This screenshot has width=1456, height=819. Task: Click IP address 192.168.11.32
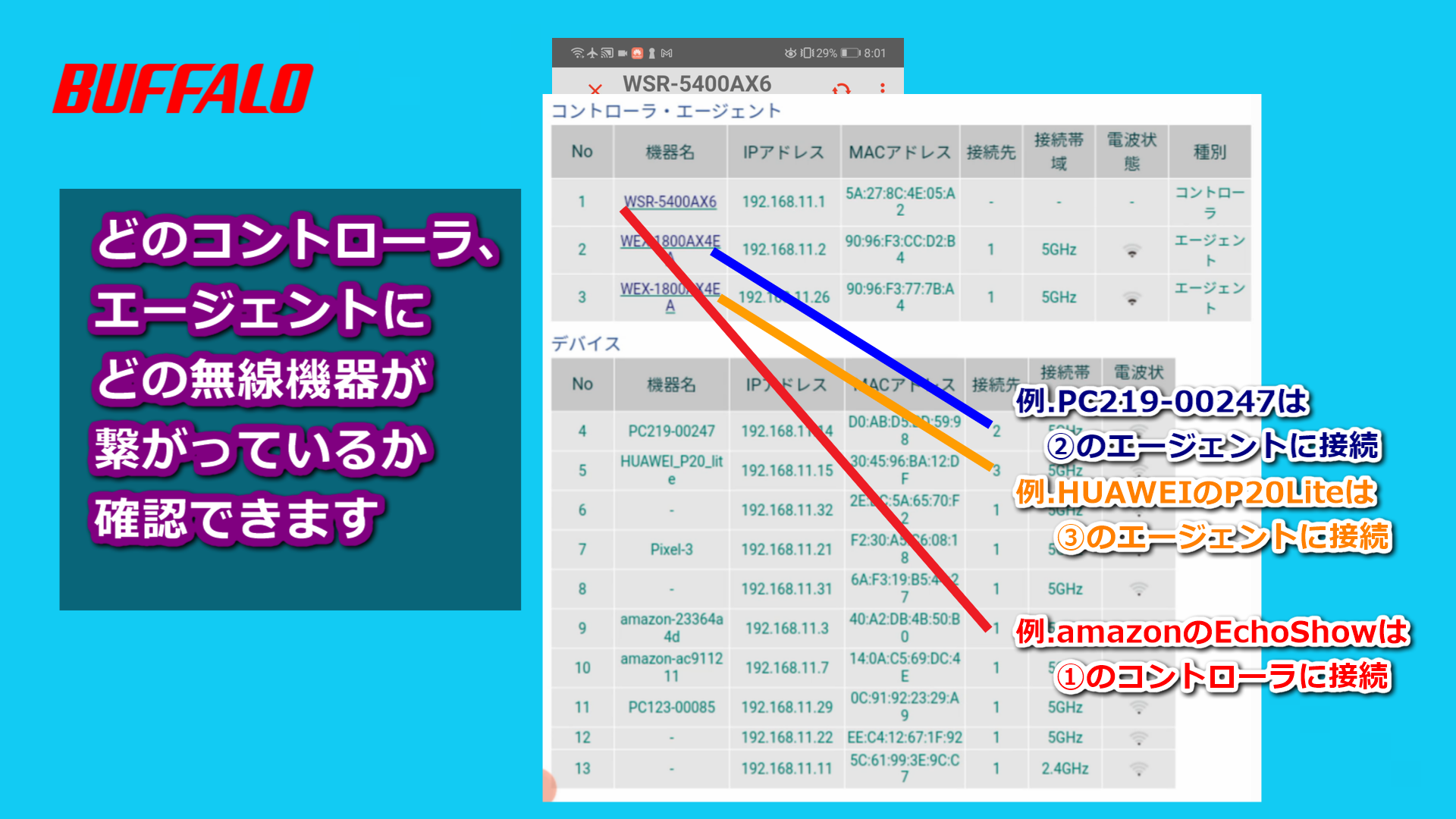tap(786, 510)
